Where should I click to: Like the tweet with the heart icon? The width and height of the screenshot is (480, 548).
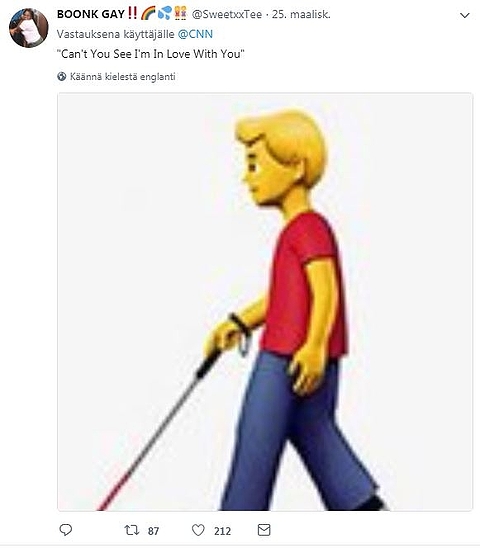[x=198, y=530]
